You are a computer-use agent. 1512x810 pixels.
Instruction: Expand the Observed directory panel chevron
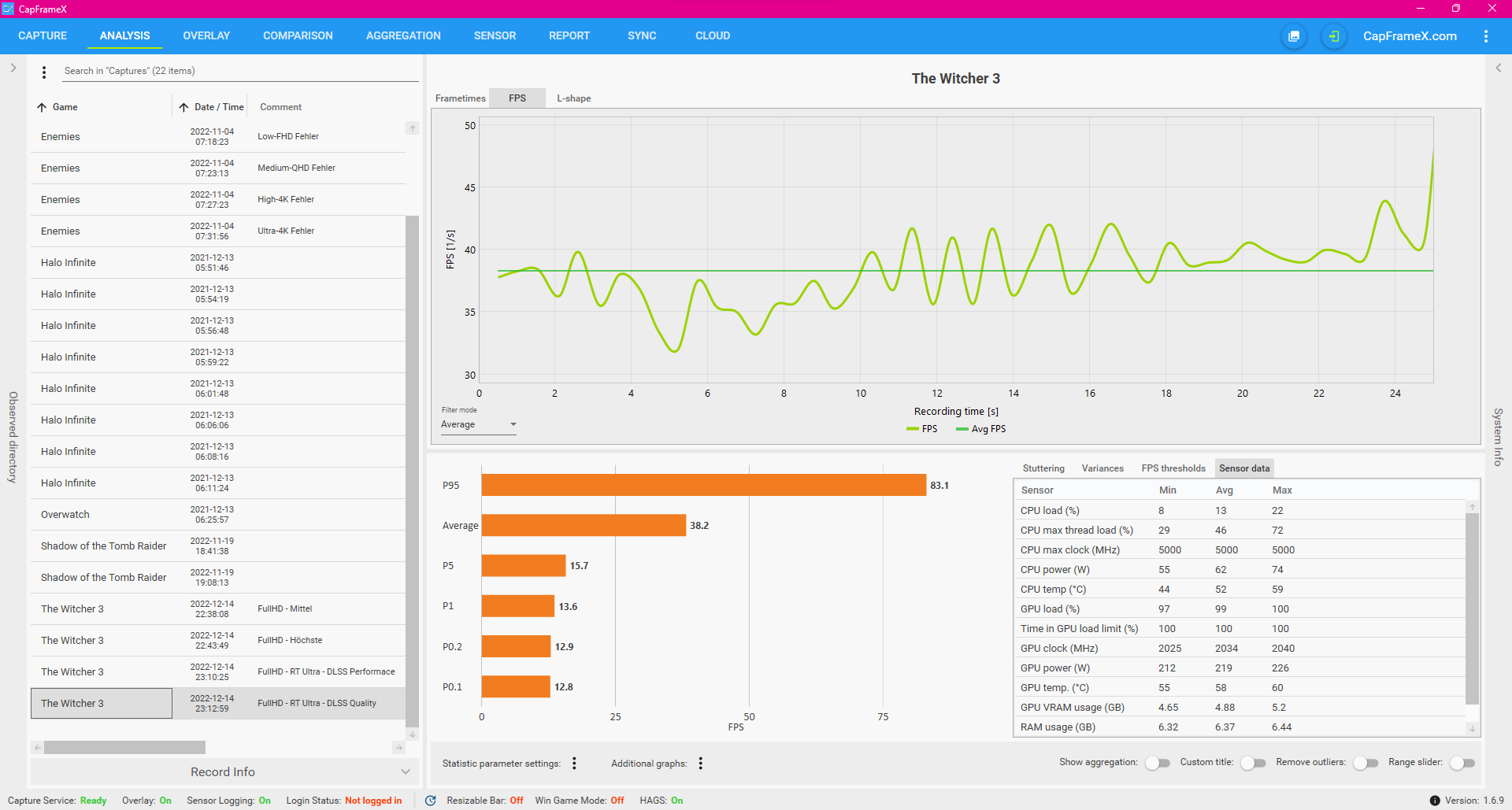pos(13,68)
